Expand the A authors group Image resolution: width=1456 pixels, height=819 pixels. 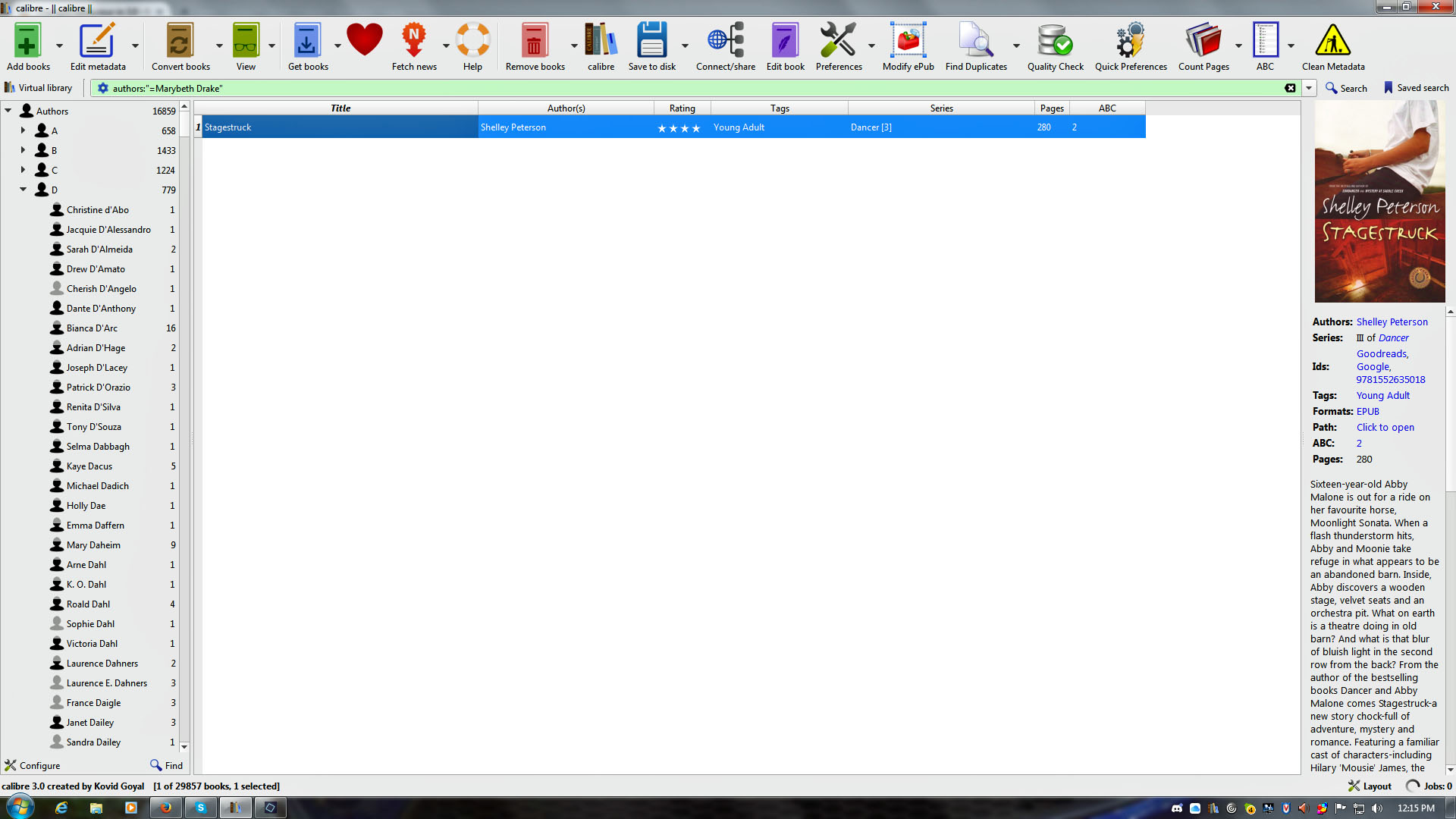tap(23, 130)
